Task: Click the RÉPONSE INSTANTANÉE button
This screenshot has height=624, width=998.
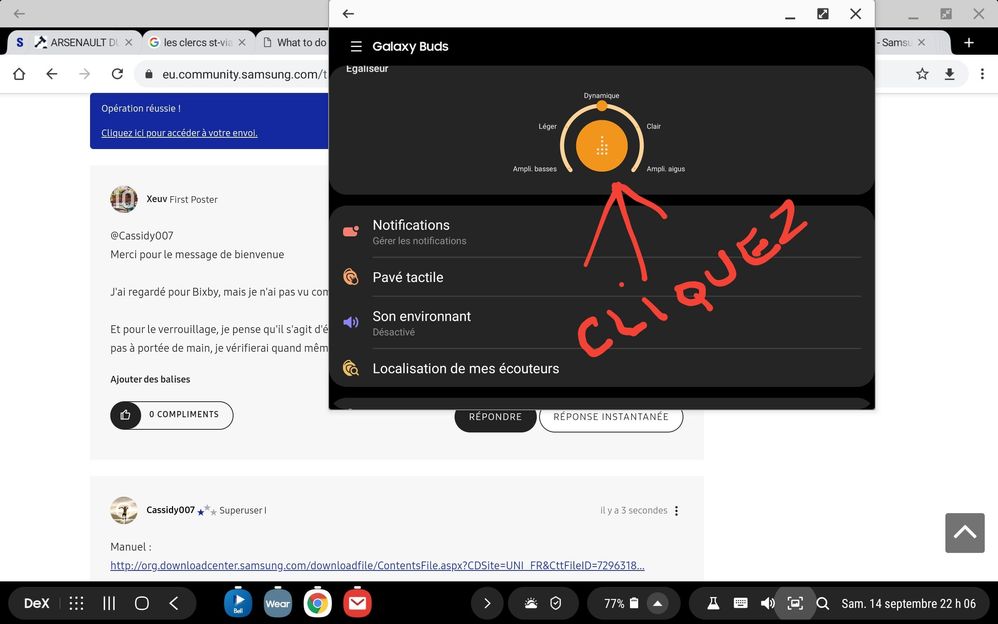Action: 611,417
